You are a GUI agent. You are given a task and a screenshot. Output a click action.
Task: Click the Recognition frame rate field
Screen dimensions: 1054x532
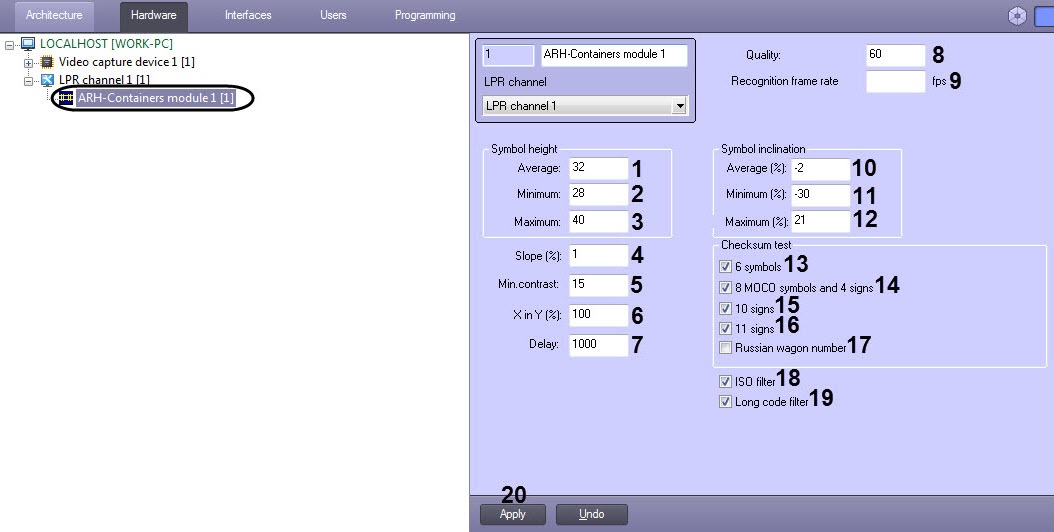(895, 81)
